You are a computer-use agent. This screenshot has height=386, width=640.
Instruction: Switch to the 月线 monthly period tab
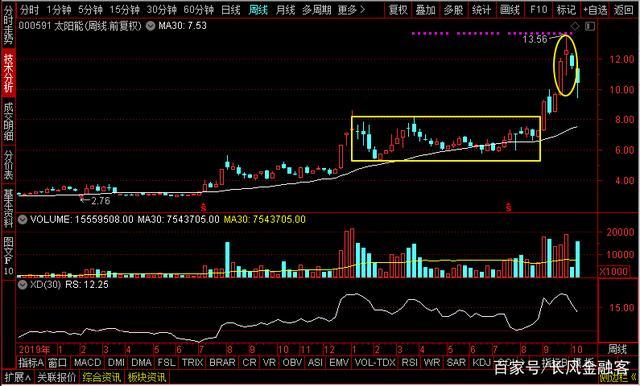pos(285,9)
